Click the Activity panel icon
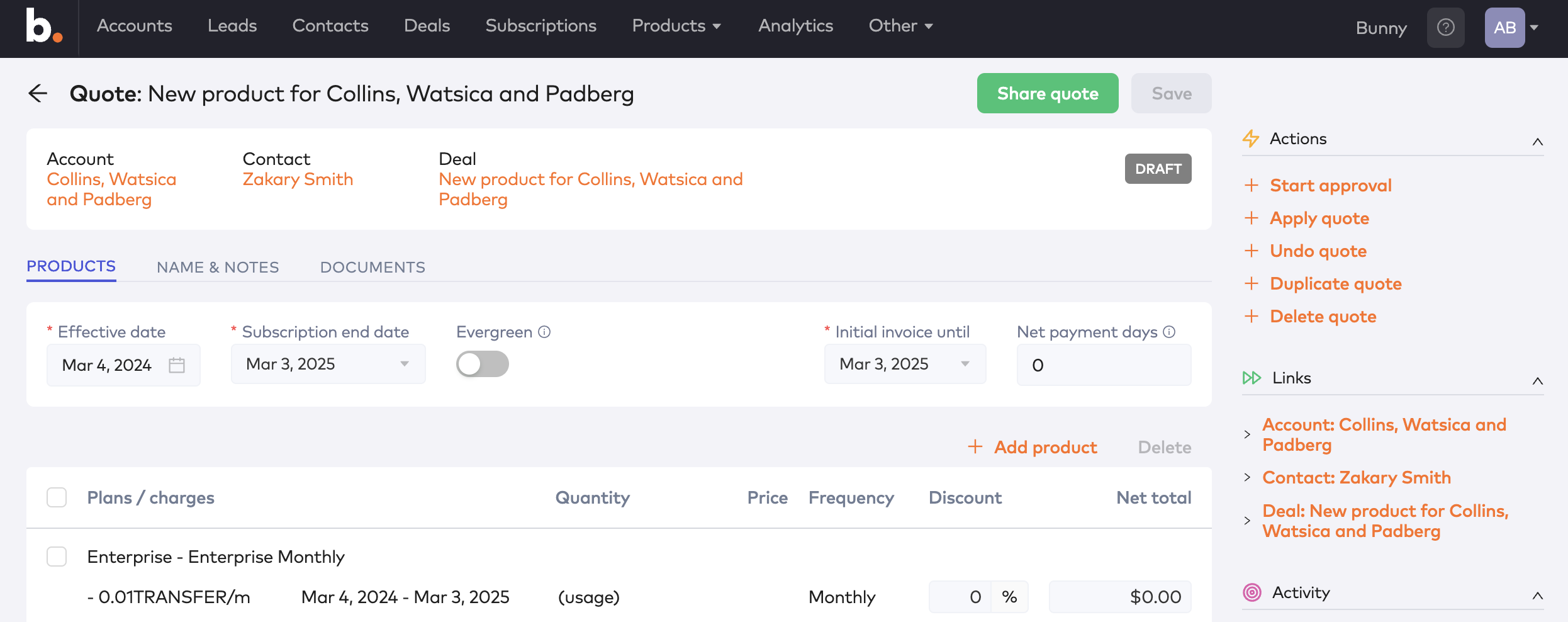 click(1252, 592)
